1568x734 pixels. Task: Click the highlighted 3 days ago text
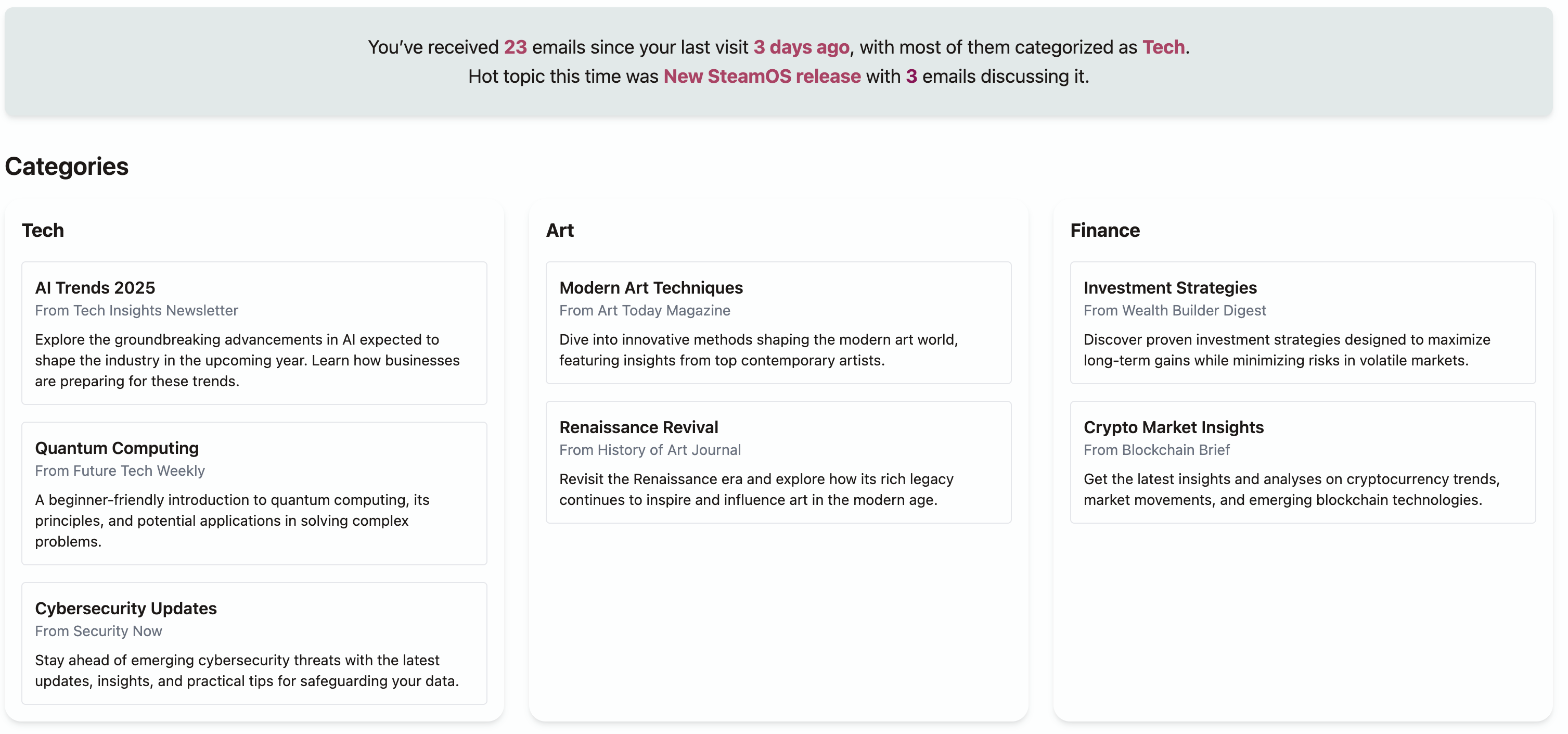click(x=801, y=47)
